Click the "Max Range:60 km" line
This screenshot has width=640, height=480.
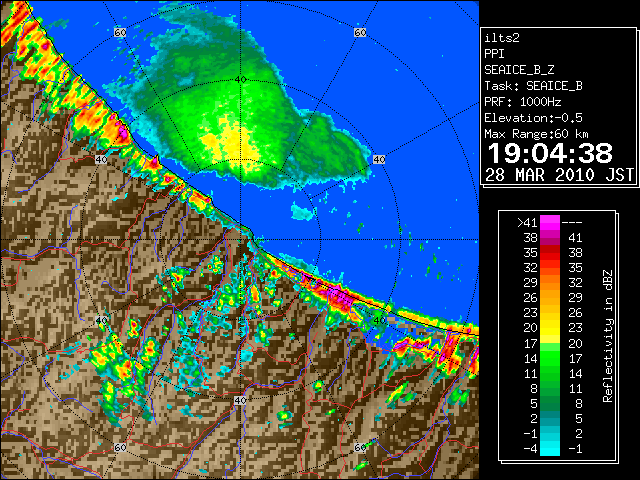(537, 134)
